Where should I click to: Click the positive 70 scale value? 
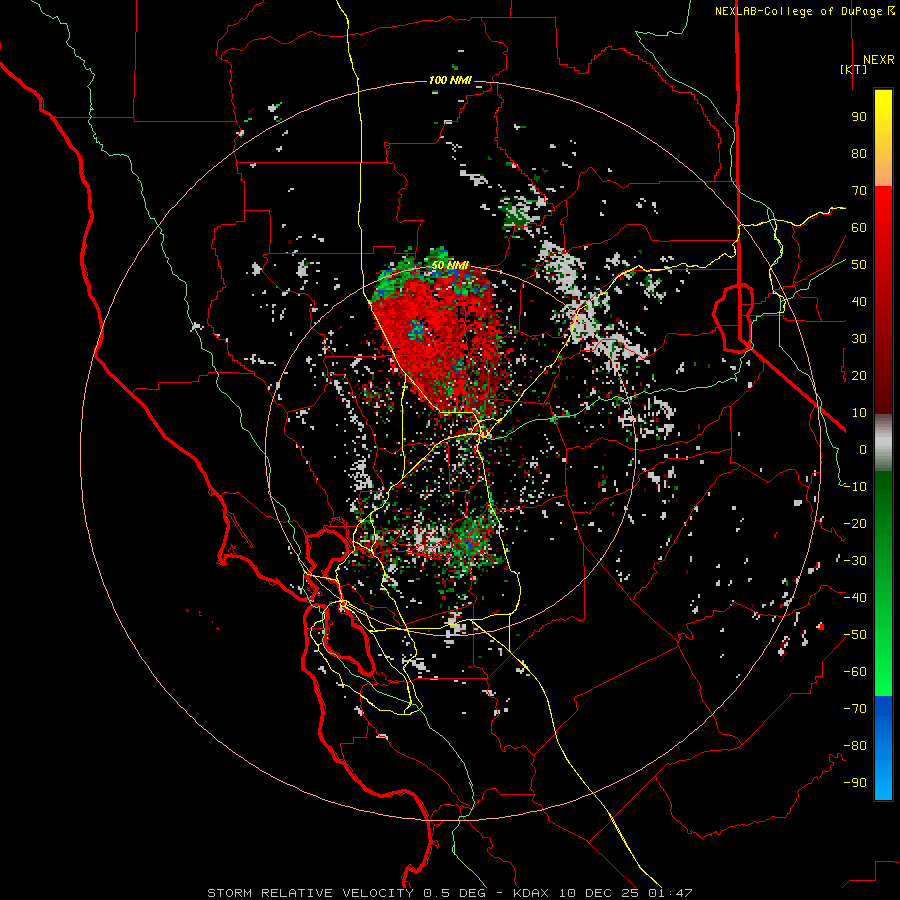tap(859, 191)
